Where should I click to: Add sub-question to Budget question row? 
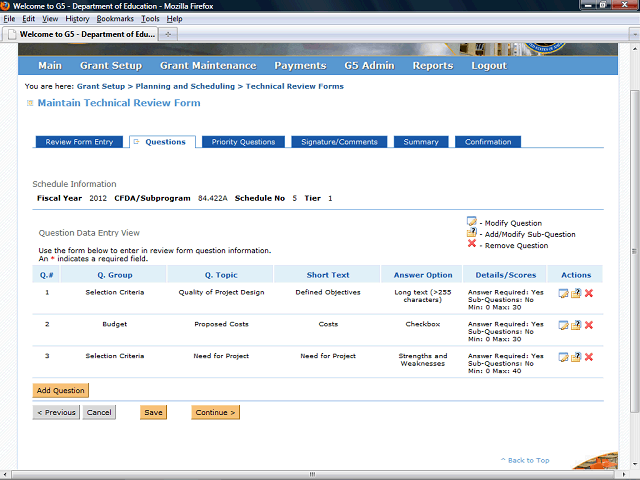click(576, 325)
